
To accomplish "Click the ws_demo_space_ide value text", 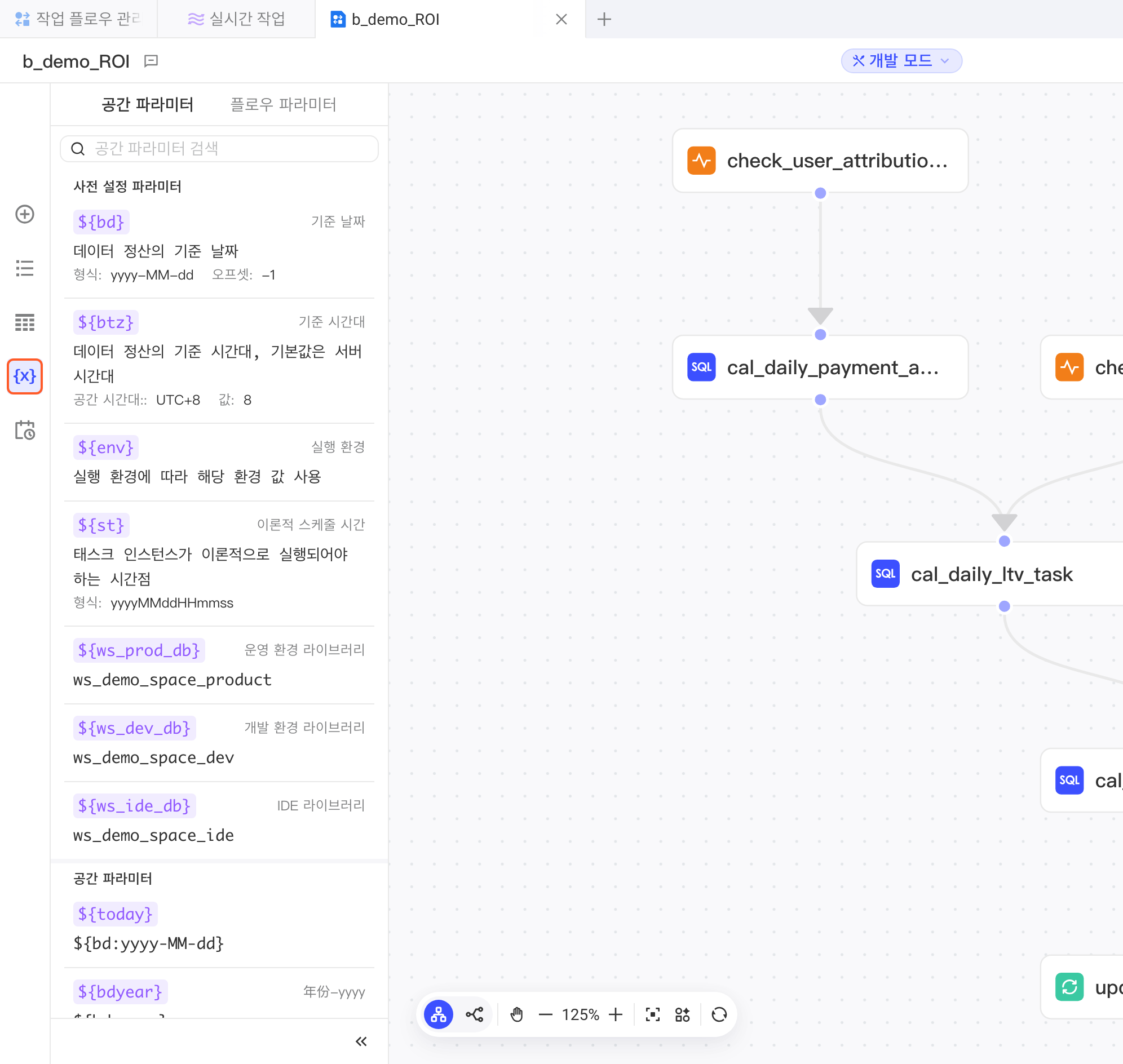I will [x=154, y=835].
